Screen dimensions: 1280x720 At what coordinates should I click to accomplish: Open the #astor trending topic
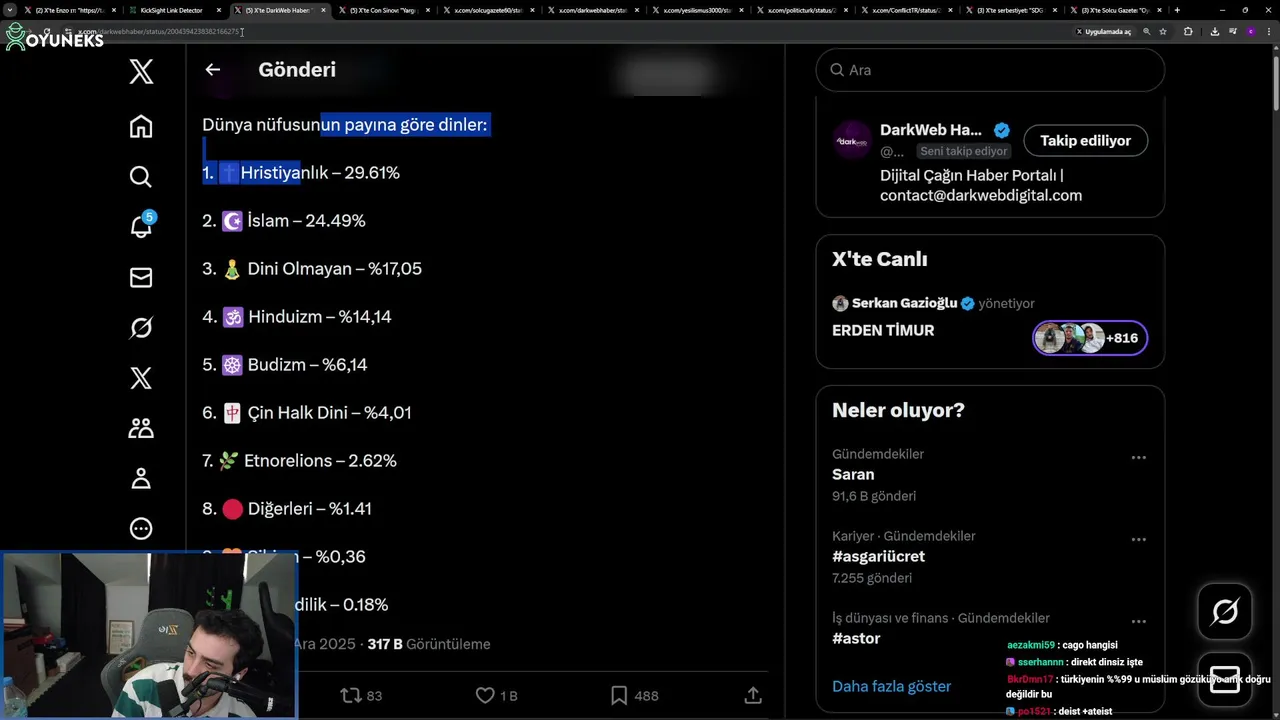point(856,638)
